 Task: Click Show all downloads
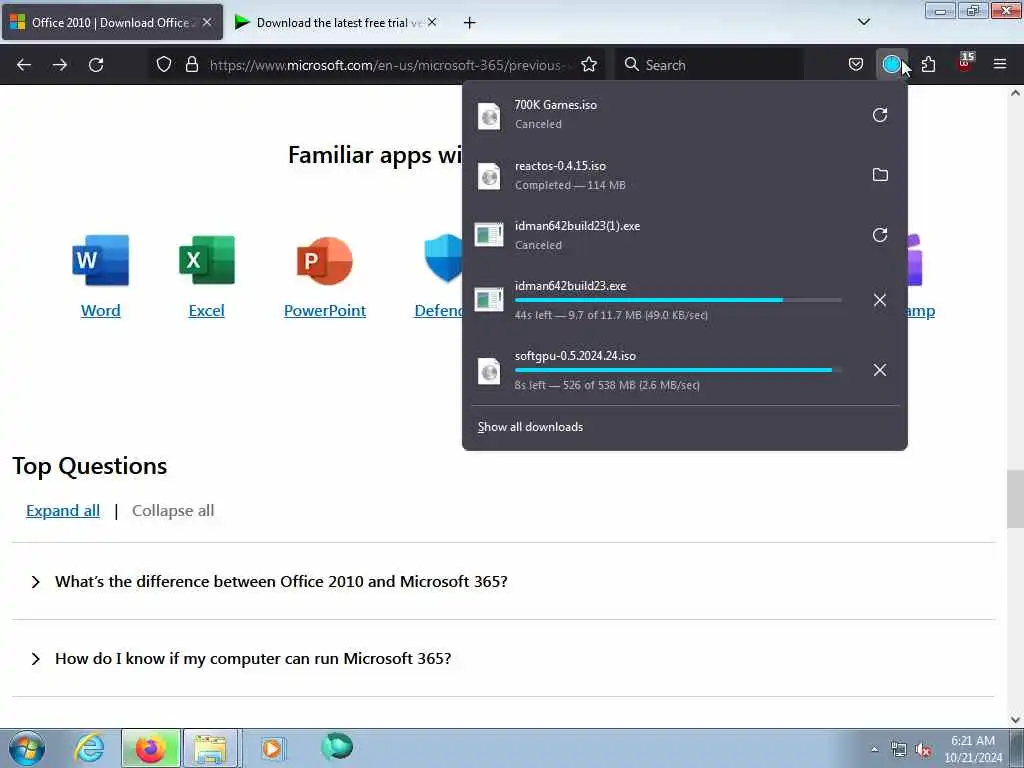(530, 426)
